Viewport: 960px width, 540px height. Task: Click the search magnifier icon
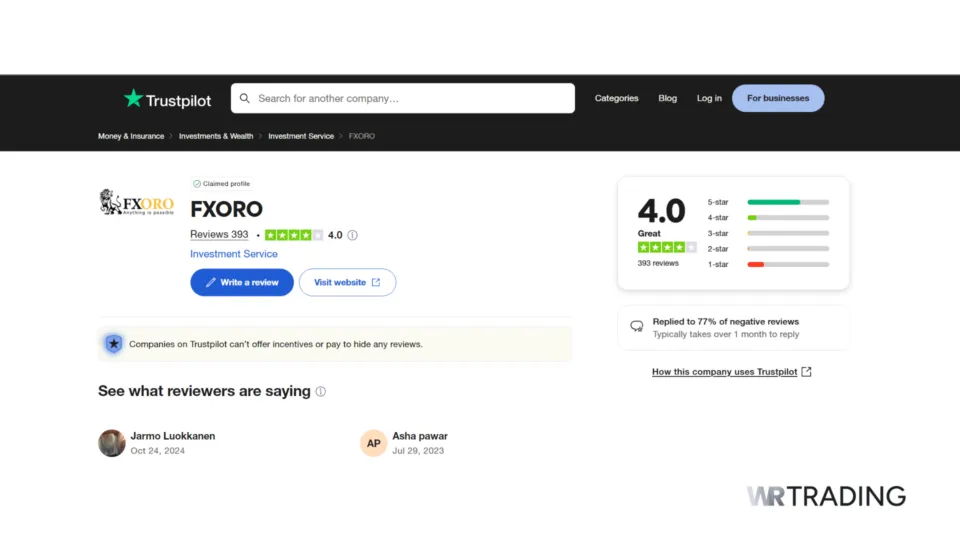(245, 98)
